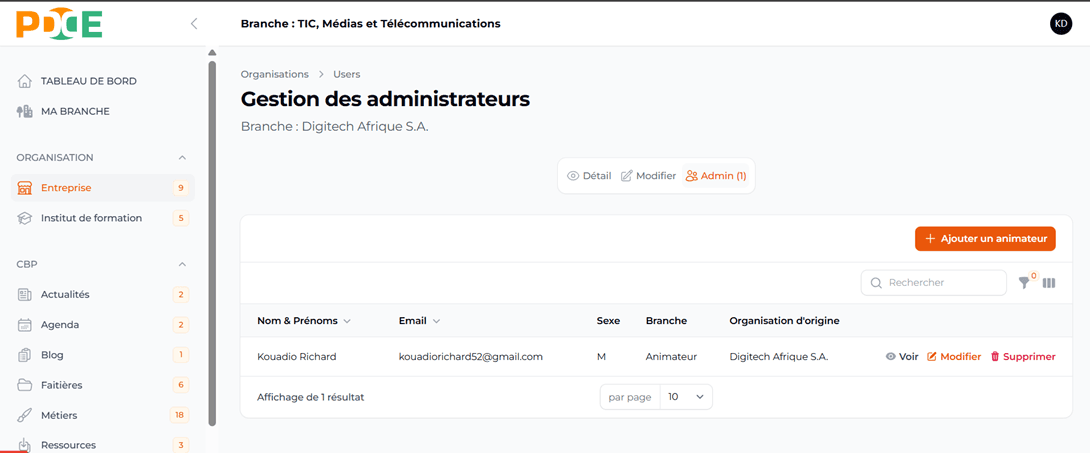The image size is (1090, 453).
Task: Open MA BRANCHE in sidebar
Action: point(75,111)
